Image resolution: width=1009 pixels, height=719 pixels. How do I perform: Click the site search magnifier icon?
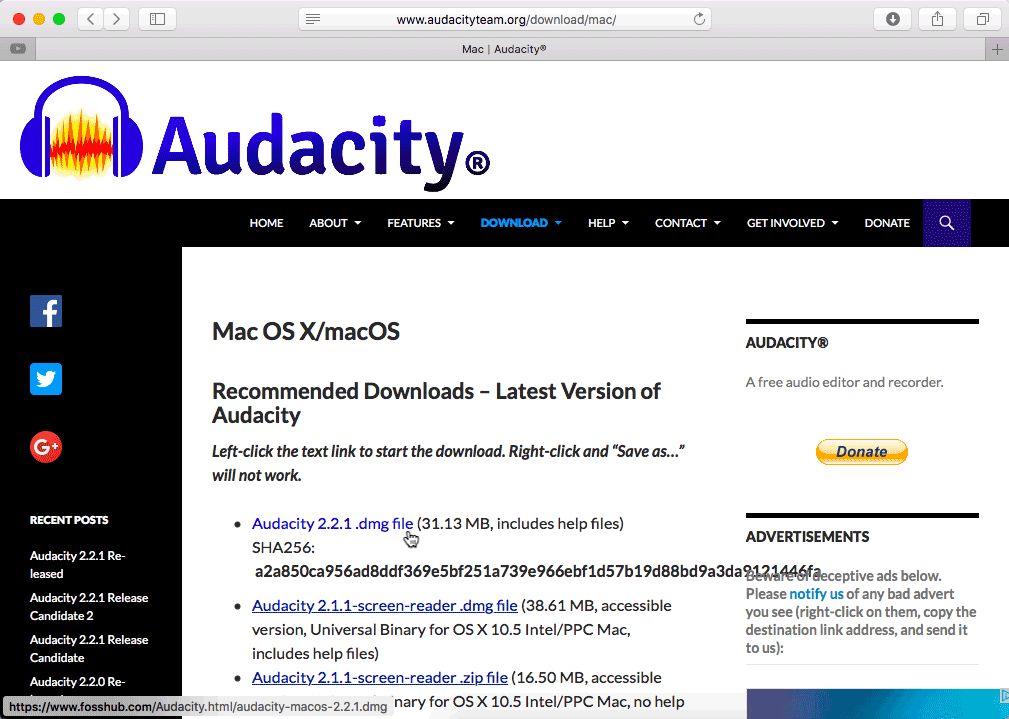coord(947,223)
